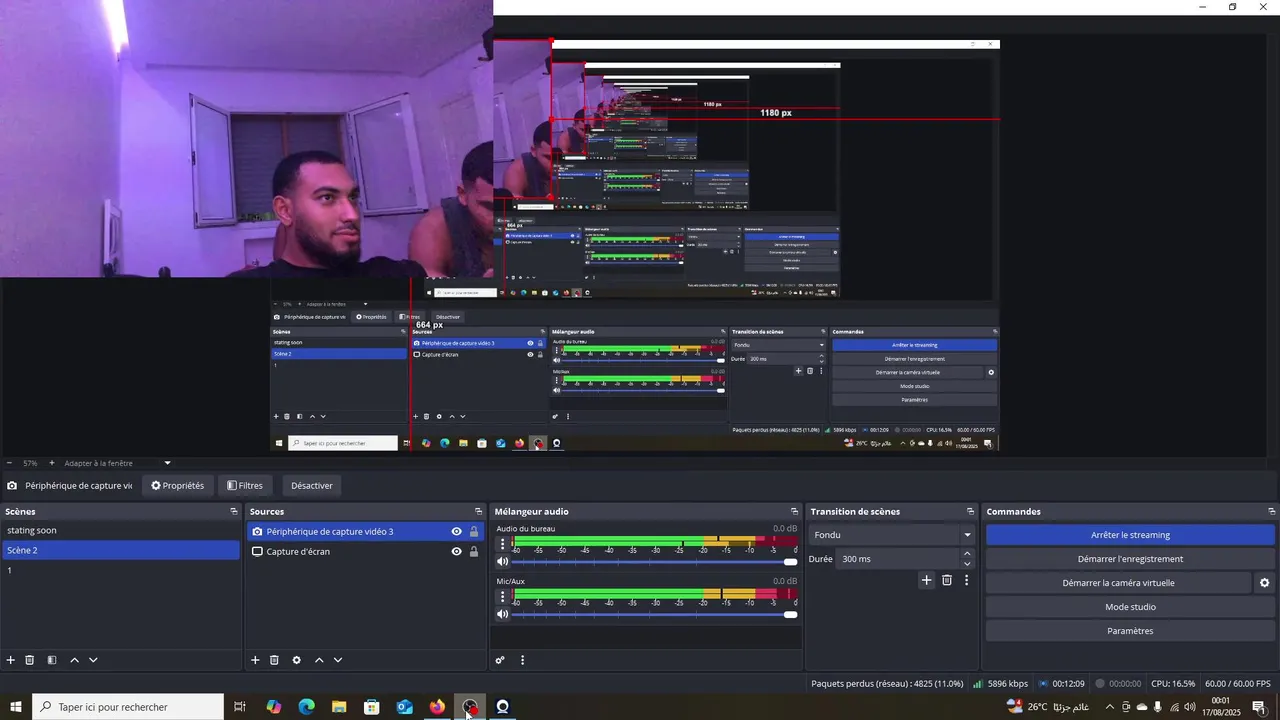Mute Audio du bureau speaker icon
This screenshot has height=720, width=1280.
(503, 562)
